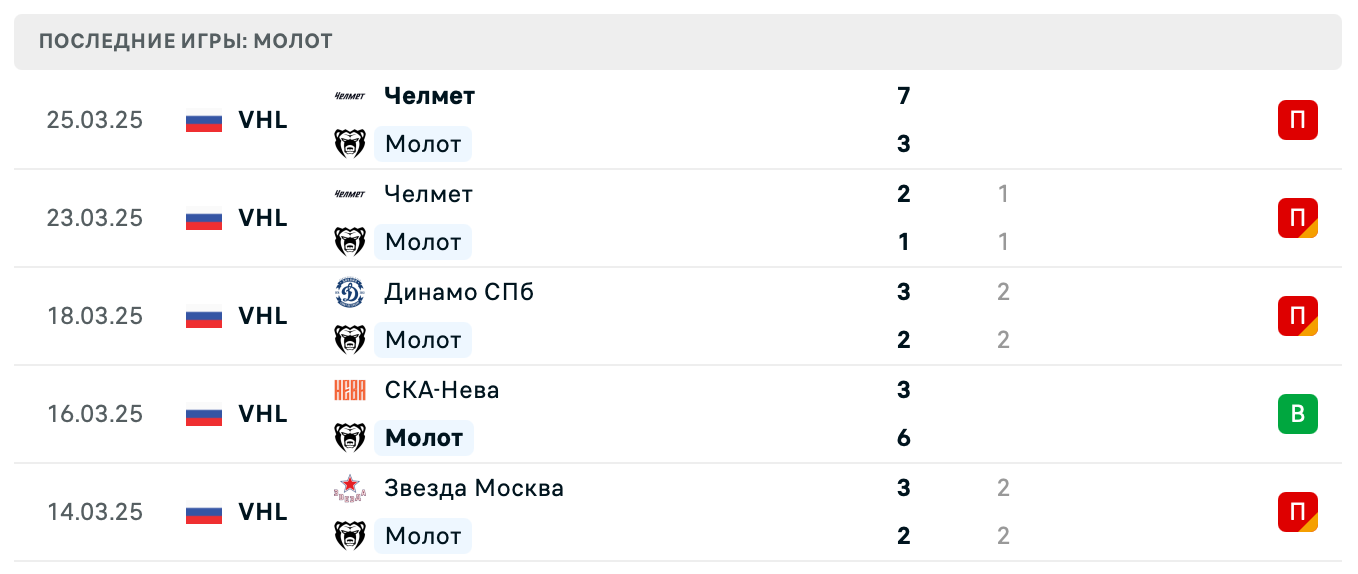Click the СКА-Нева team logo
1358x574 pixels.
coord(349,390)
